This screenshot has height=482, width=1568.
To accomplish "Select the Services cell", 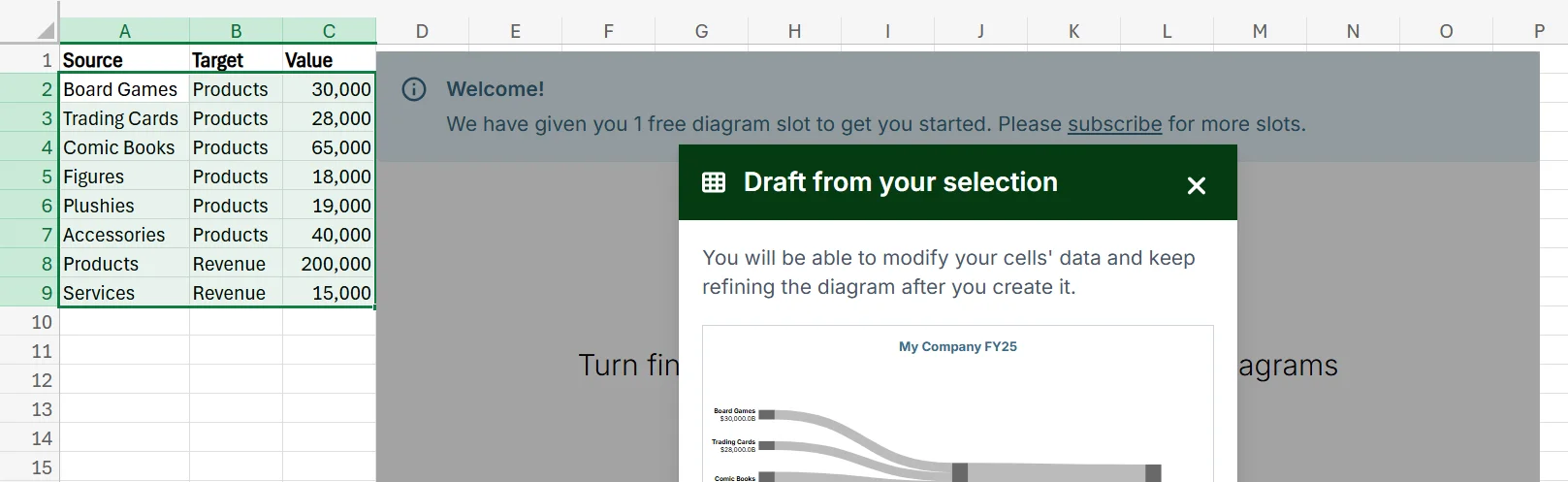I will pyautogui.click(x=124, y=293).
